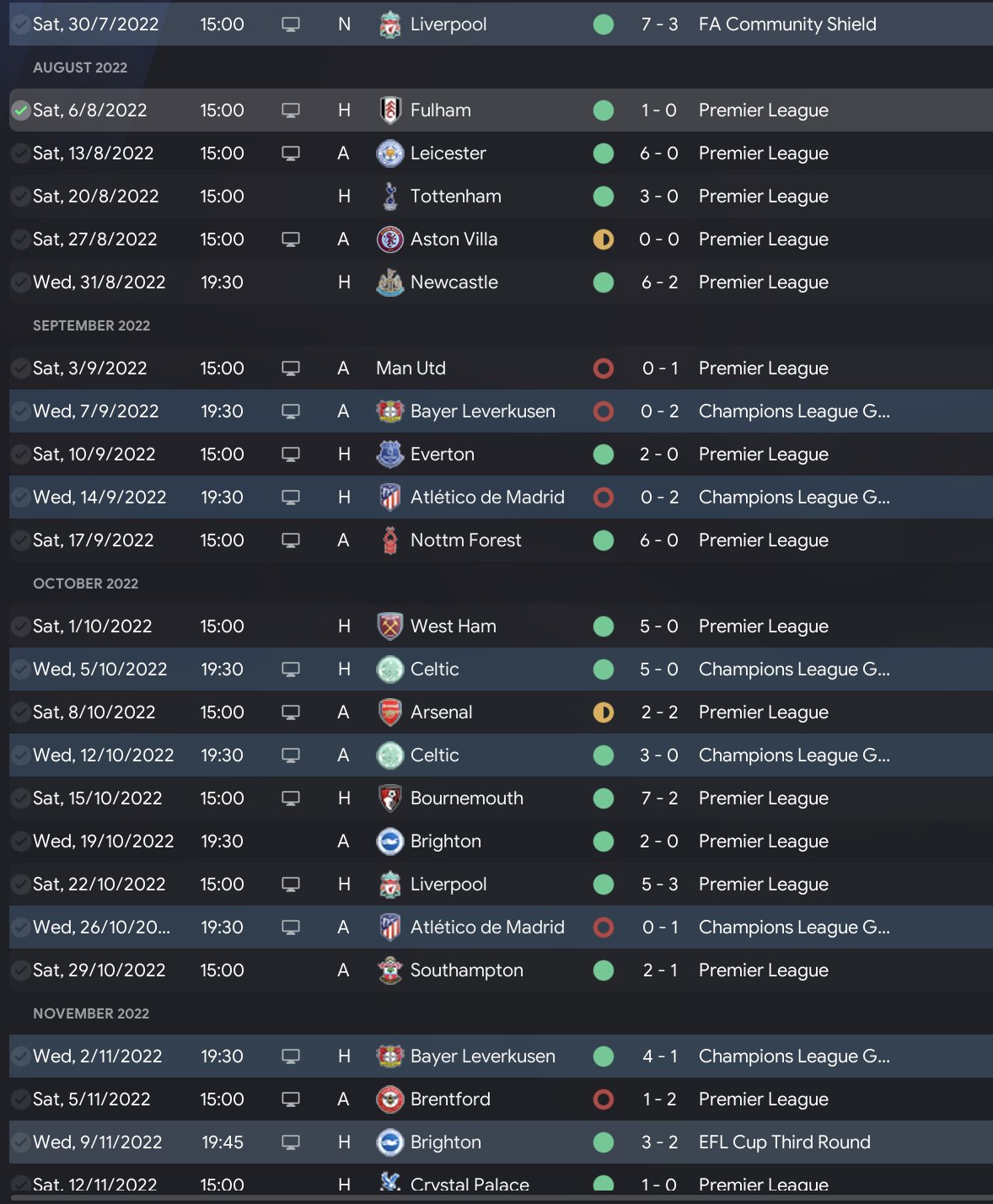Image resolution: width=993 pixels, height=1204 pixels.
Task: Click the TV icon on Leicester fixture
Action: coord(291,153)
